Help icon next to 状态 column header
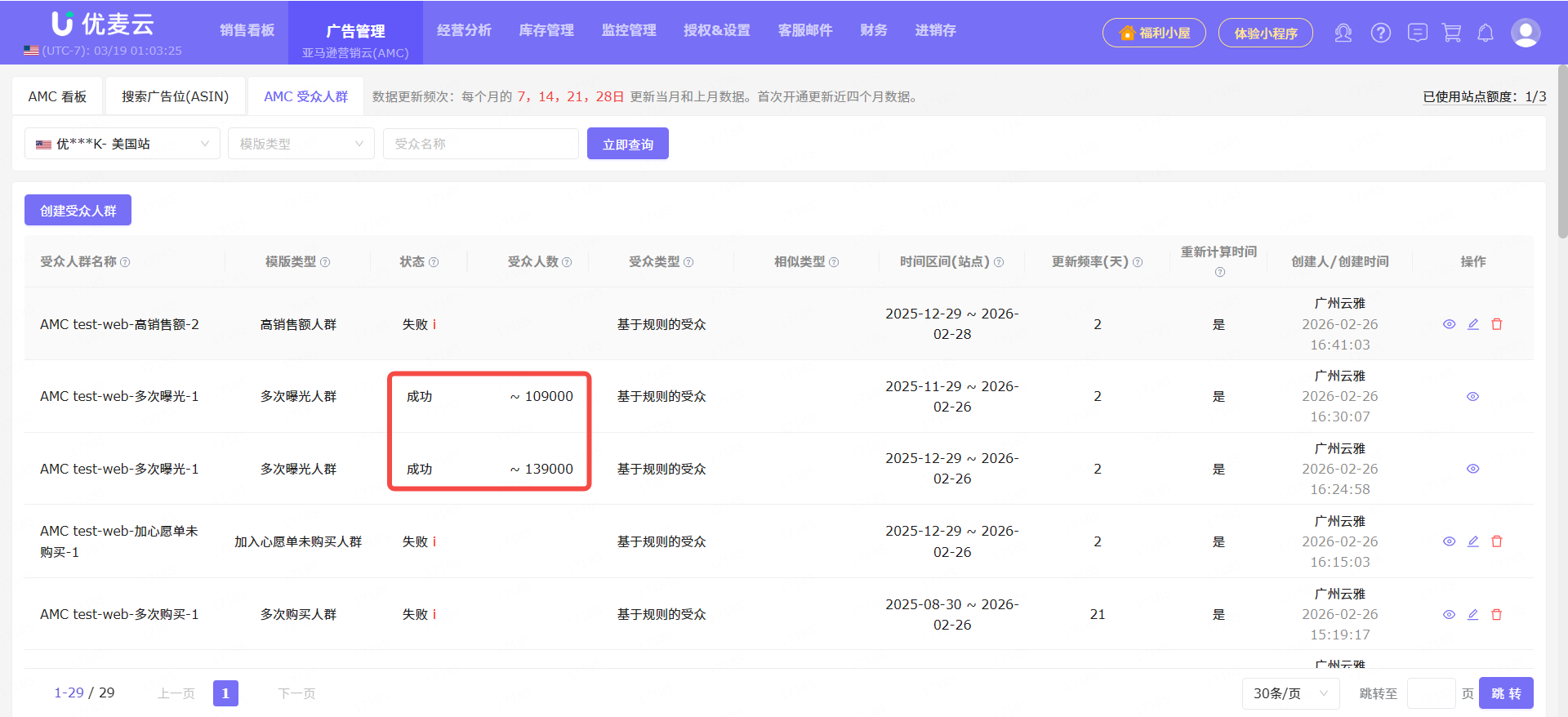The image size is (1568, 717). click(434, 262)
